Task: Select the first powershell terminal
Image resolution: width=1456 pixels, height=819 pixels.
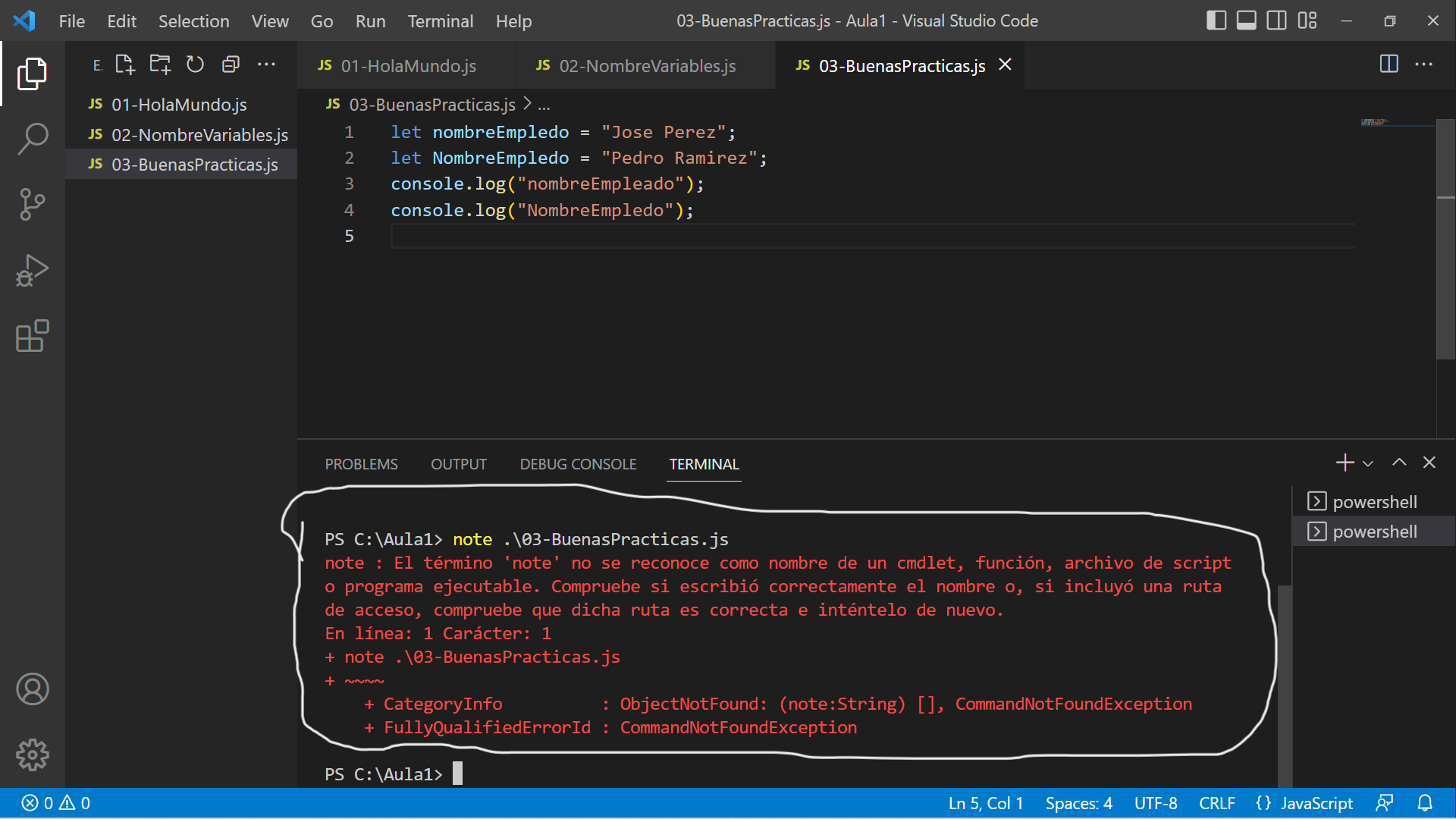Action: 1373,502
